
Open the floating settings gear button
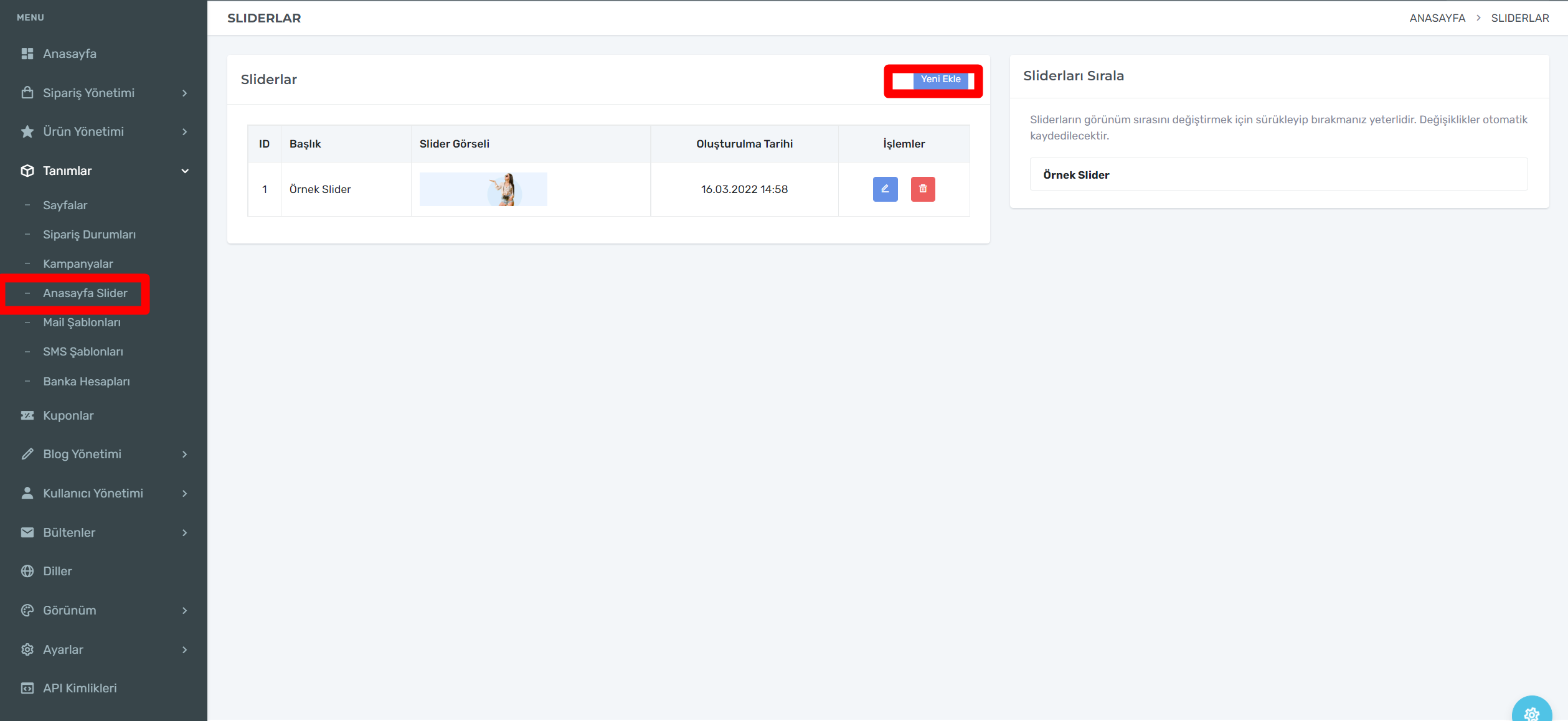coord(1531,714)
